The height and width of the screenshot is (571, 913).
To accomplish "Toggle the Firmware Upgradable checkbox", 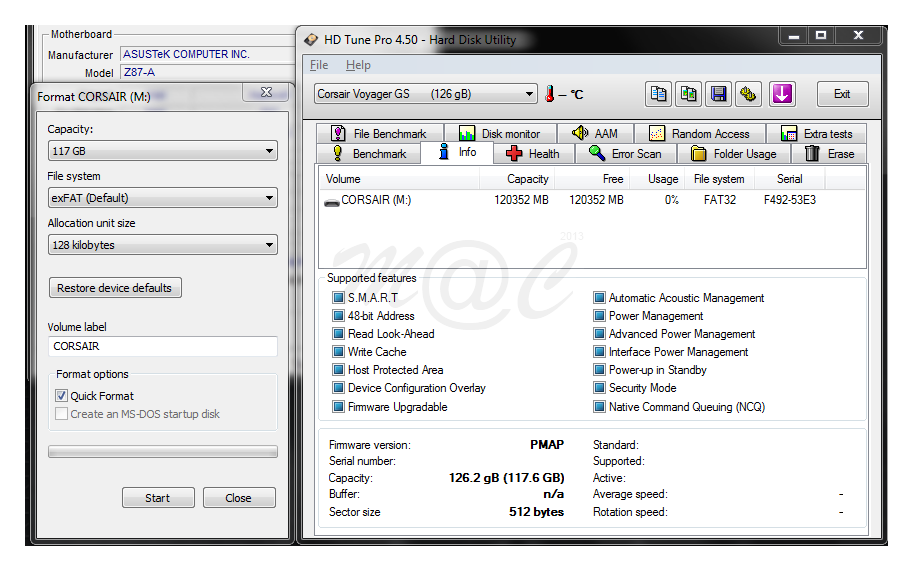I will [x=338, y=407].
